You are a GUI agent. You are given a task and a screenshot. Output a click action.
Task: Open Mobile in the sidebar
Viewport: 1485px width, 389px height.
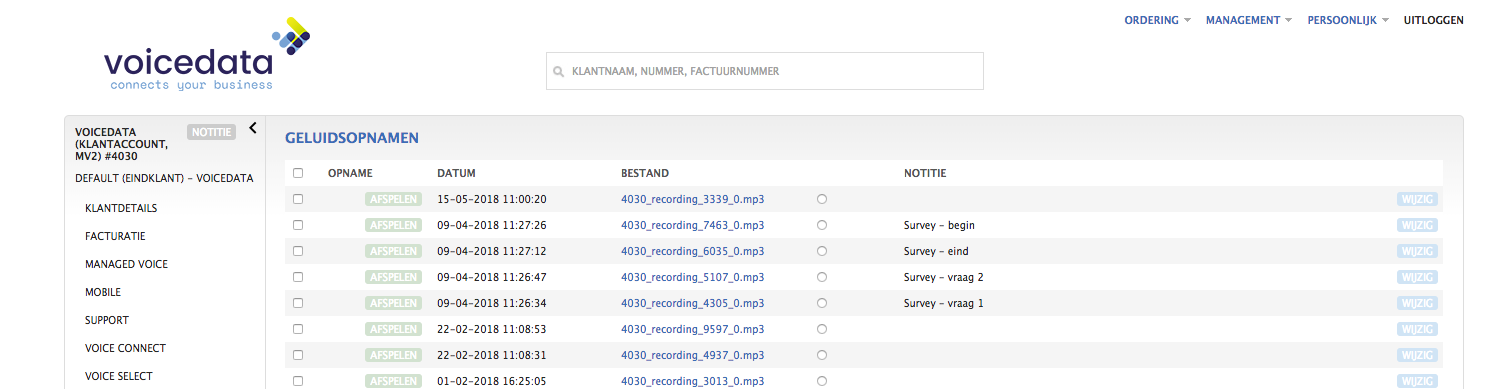pyautogui.click(x=103, y=292)
